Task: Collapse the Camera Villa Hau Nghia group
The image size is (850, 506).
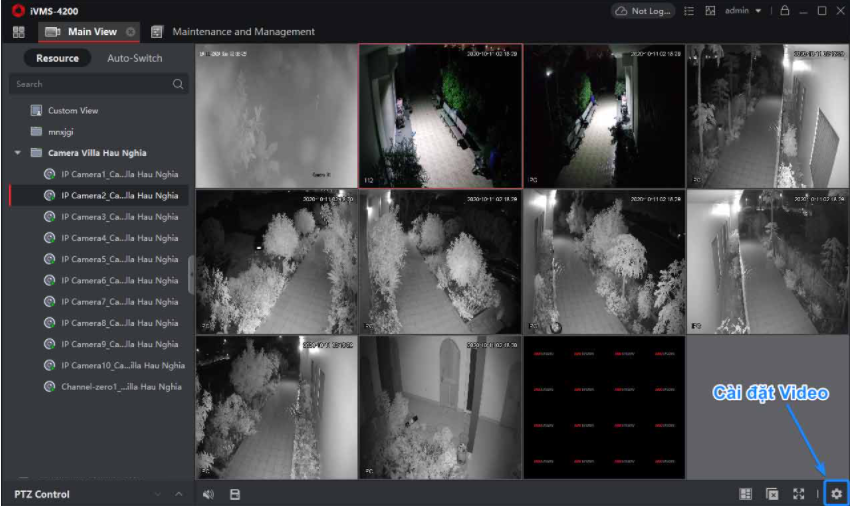Action: [x=18, y=153]
